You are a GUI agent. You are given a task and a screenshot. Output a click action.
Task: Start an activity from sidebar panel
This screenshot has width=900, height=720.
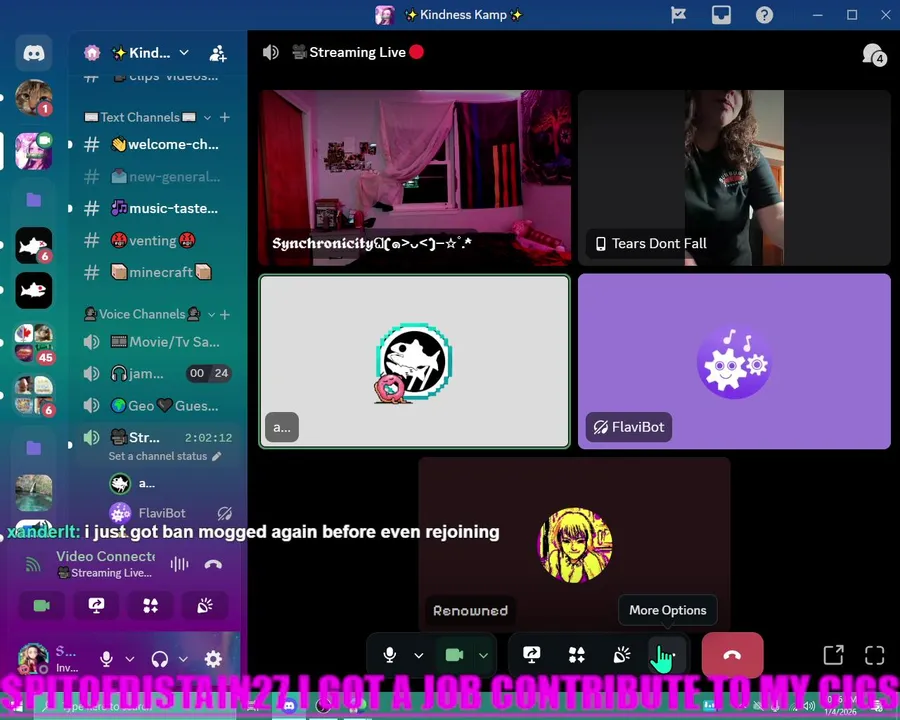150,606
